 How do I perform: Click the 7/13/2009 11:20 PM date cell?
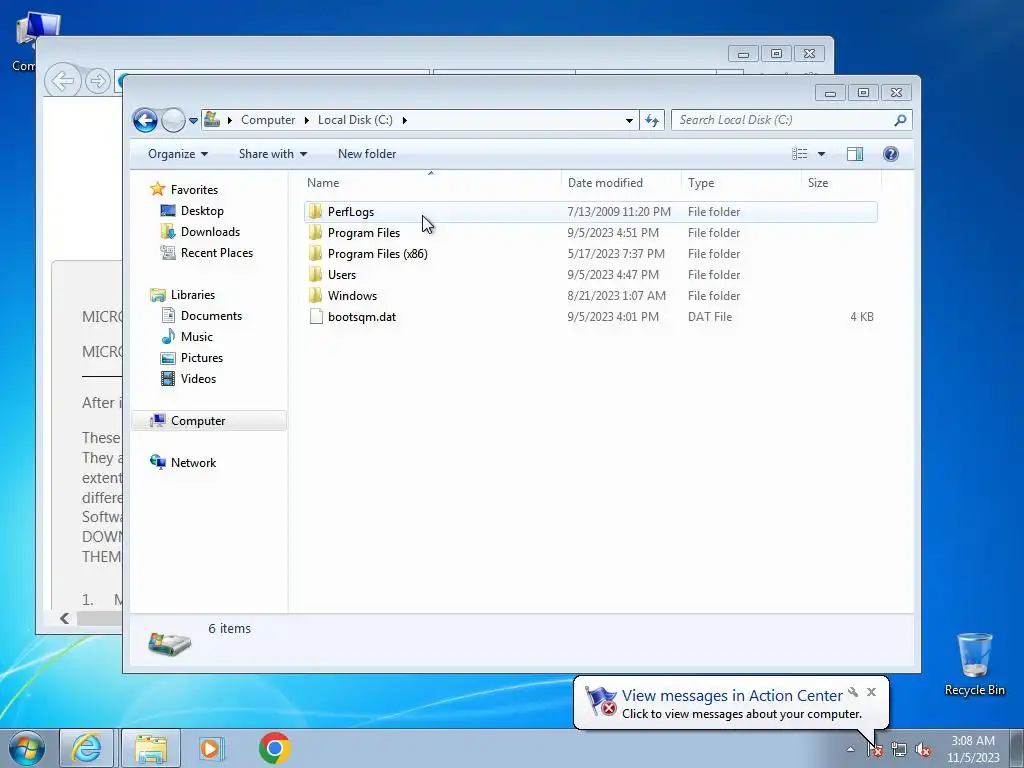click(x=618, y=212)
